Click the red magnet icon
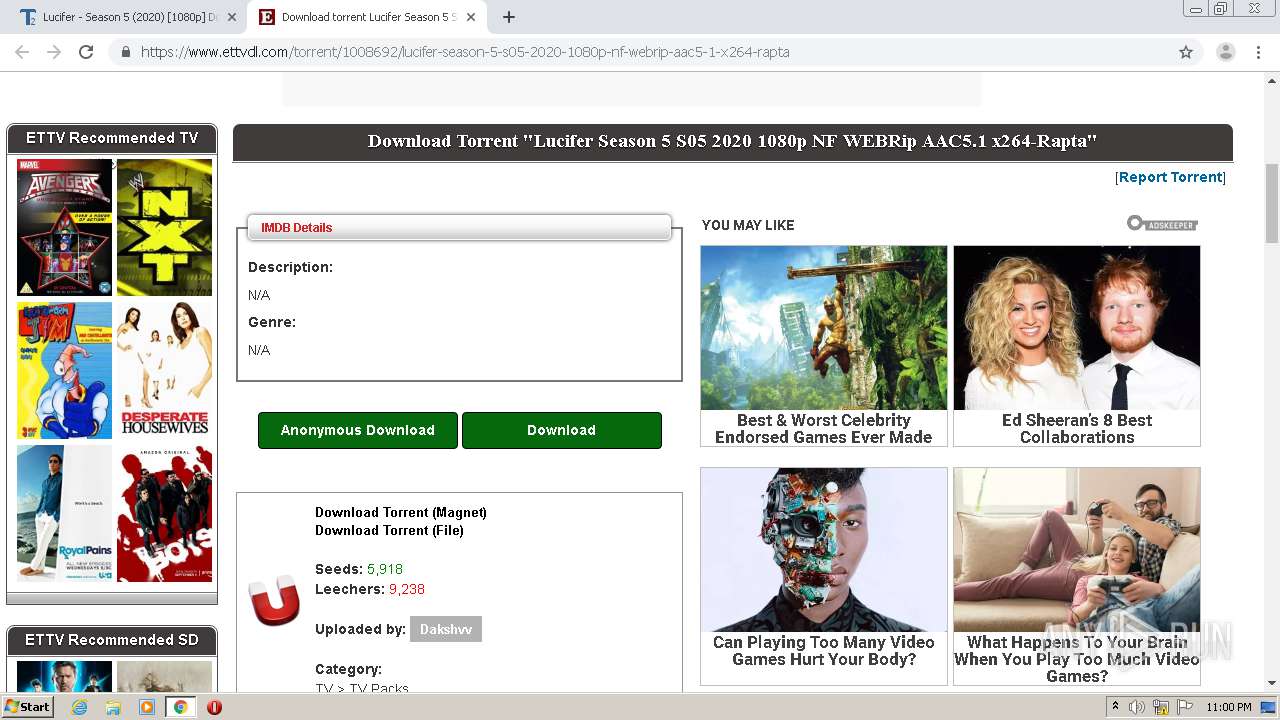 click(x=274, y=600)
